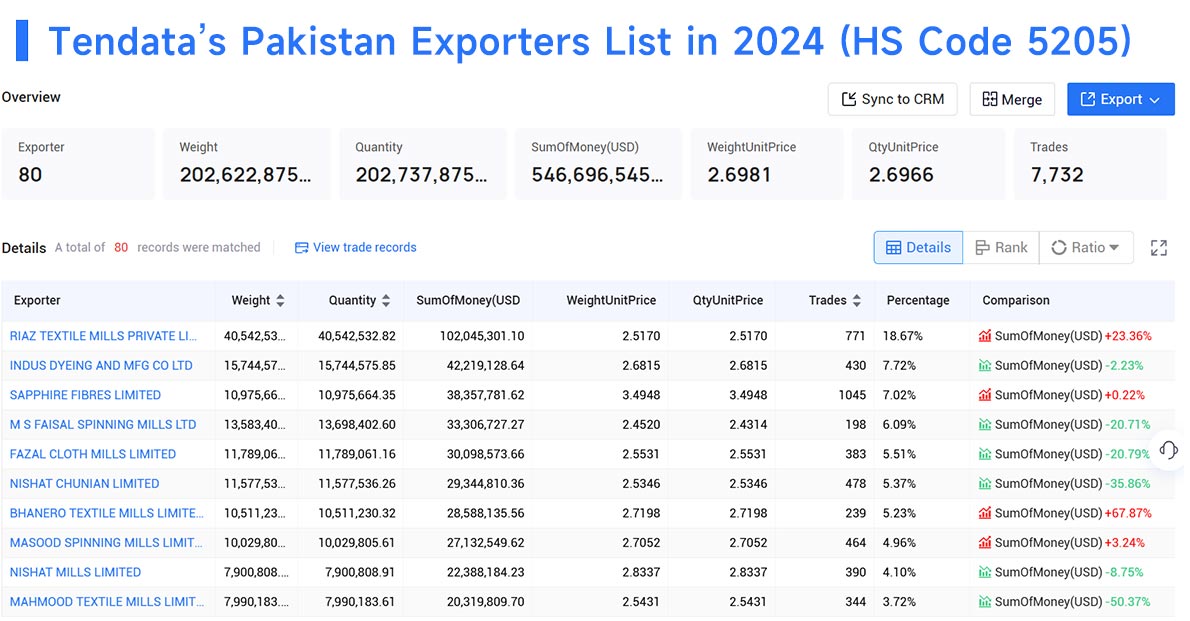The image size is (1190, 621).
Task: Open the RIAZ TEXTILE MILLS exporter link
Action: 104,336
